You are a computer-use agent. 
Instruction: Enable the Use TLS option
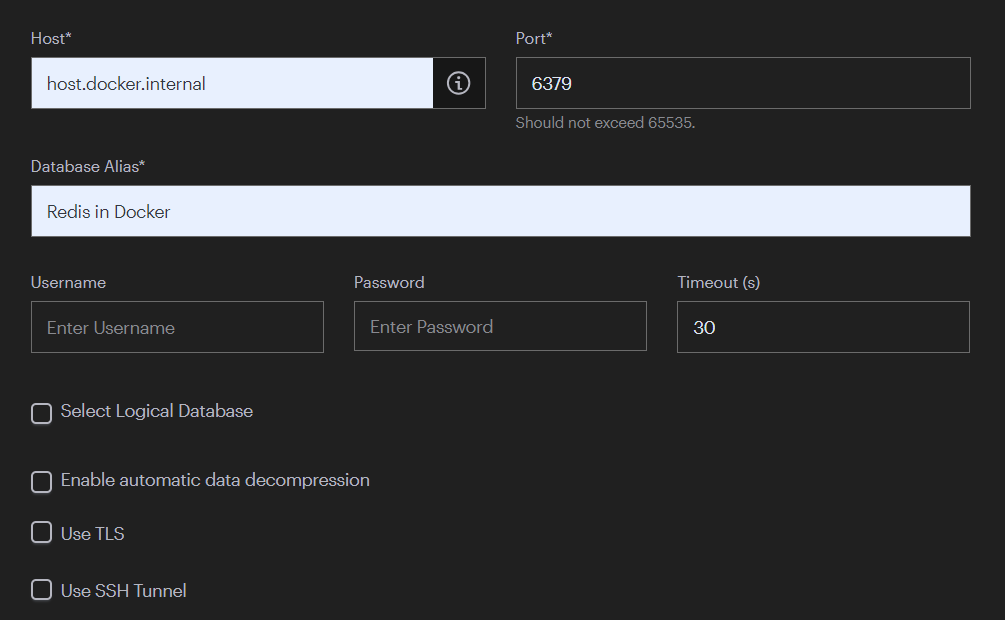(x=41, y=533)
